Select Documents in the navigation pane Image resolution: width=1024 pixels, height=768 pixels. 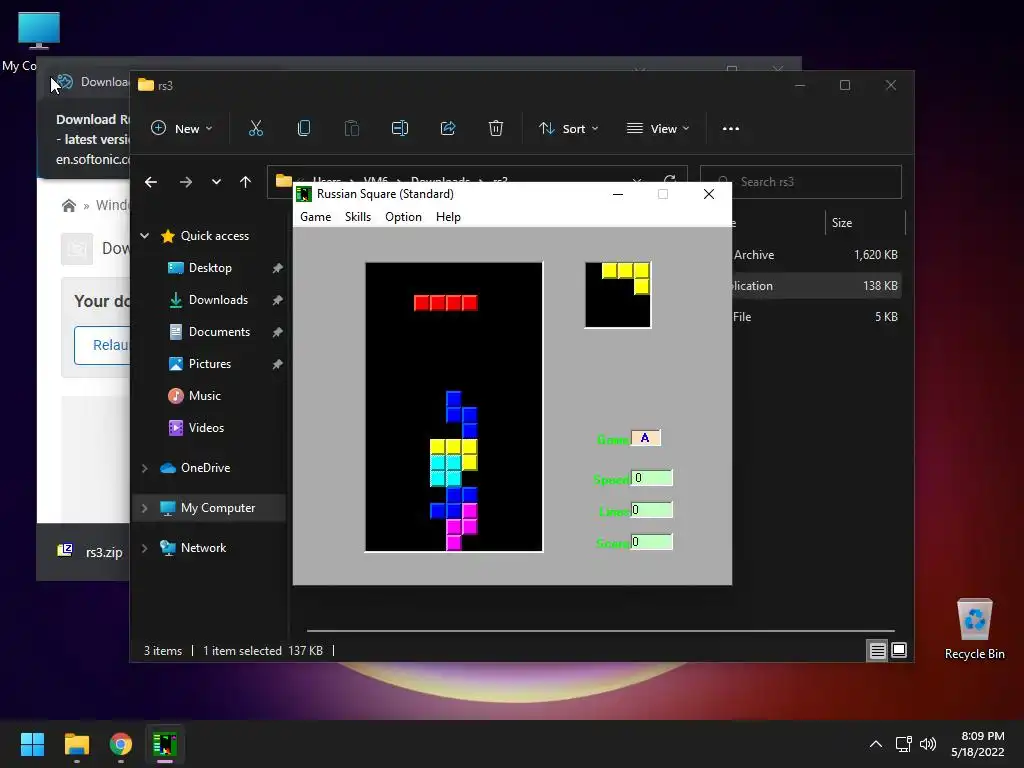[x=219, y=332]
